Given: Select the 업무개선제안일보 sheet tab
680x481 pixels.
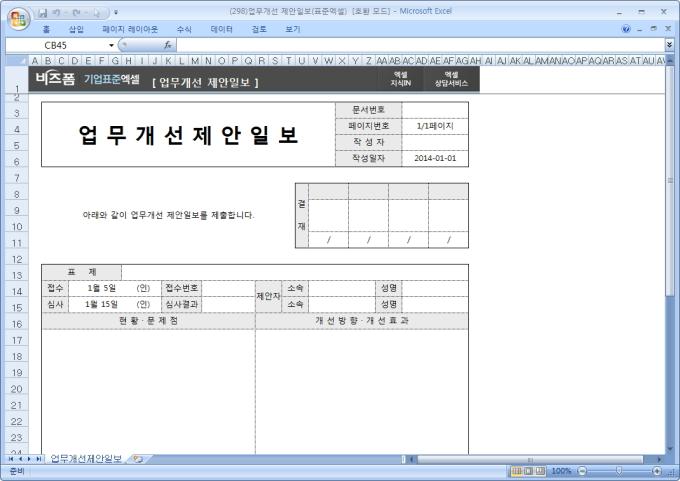Looking at the screenshot, I should point(86,459).
